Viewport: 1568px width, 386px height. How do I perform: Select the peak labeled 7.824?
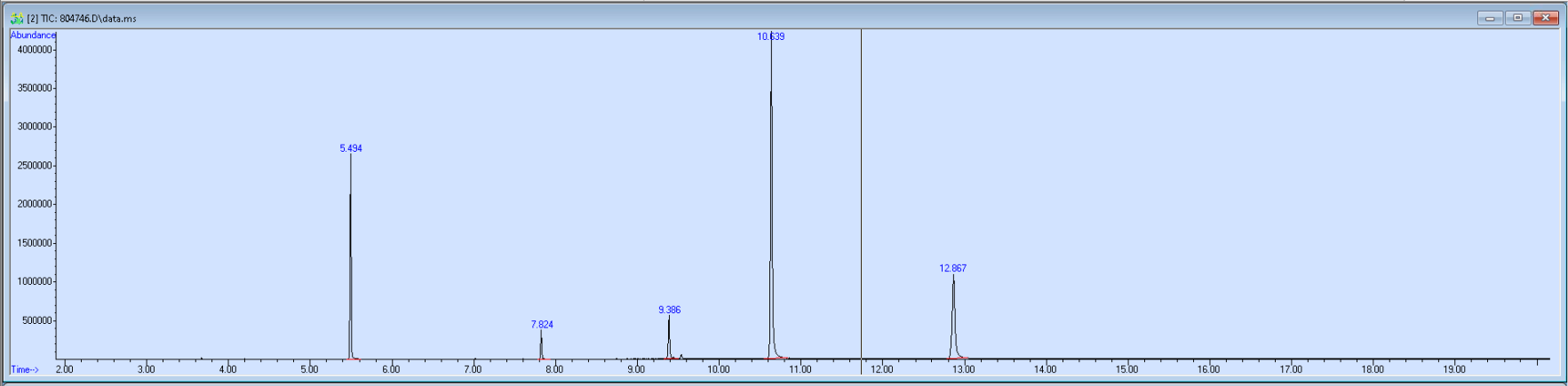pos(542,325)
